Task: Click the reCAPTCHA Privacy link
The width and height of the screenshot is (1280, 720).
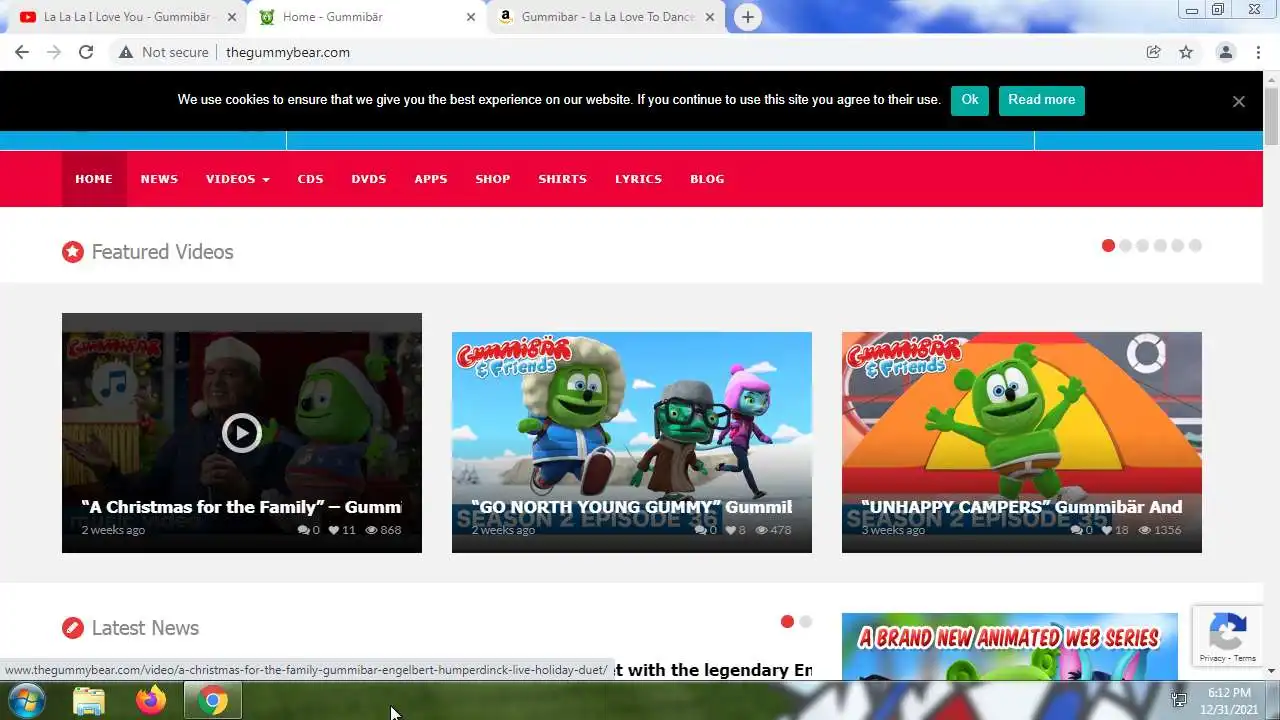Action: tap(1213, 658)
